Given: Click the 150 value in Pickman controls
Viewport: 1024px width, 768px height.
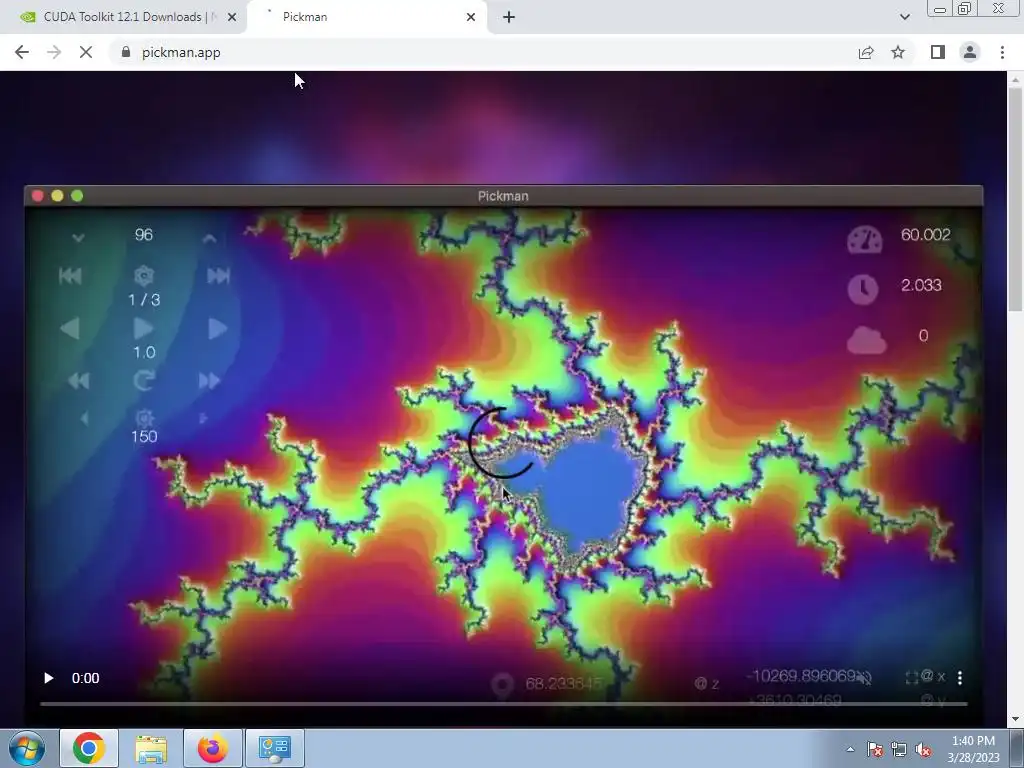Looking at the screenshot, I should click(144, 436).
